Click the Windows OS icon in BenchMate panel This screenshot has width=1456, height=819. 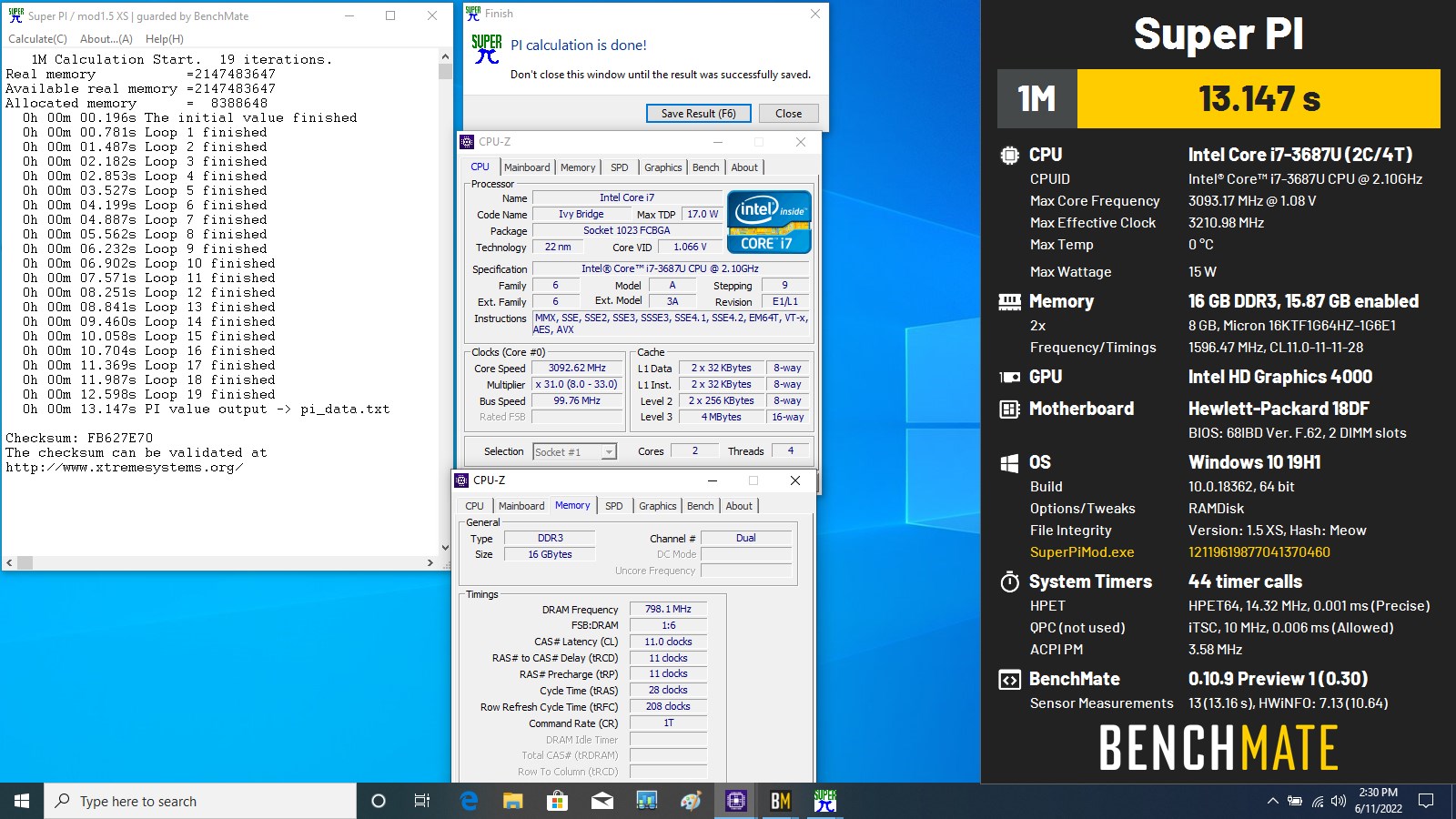click(x=1009, y=463)
